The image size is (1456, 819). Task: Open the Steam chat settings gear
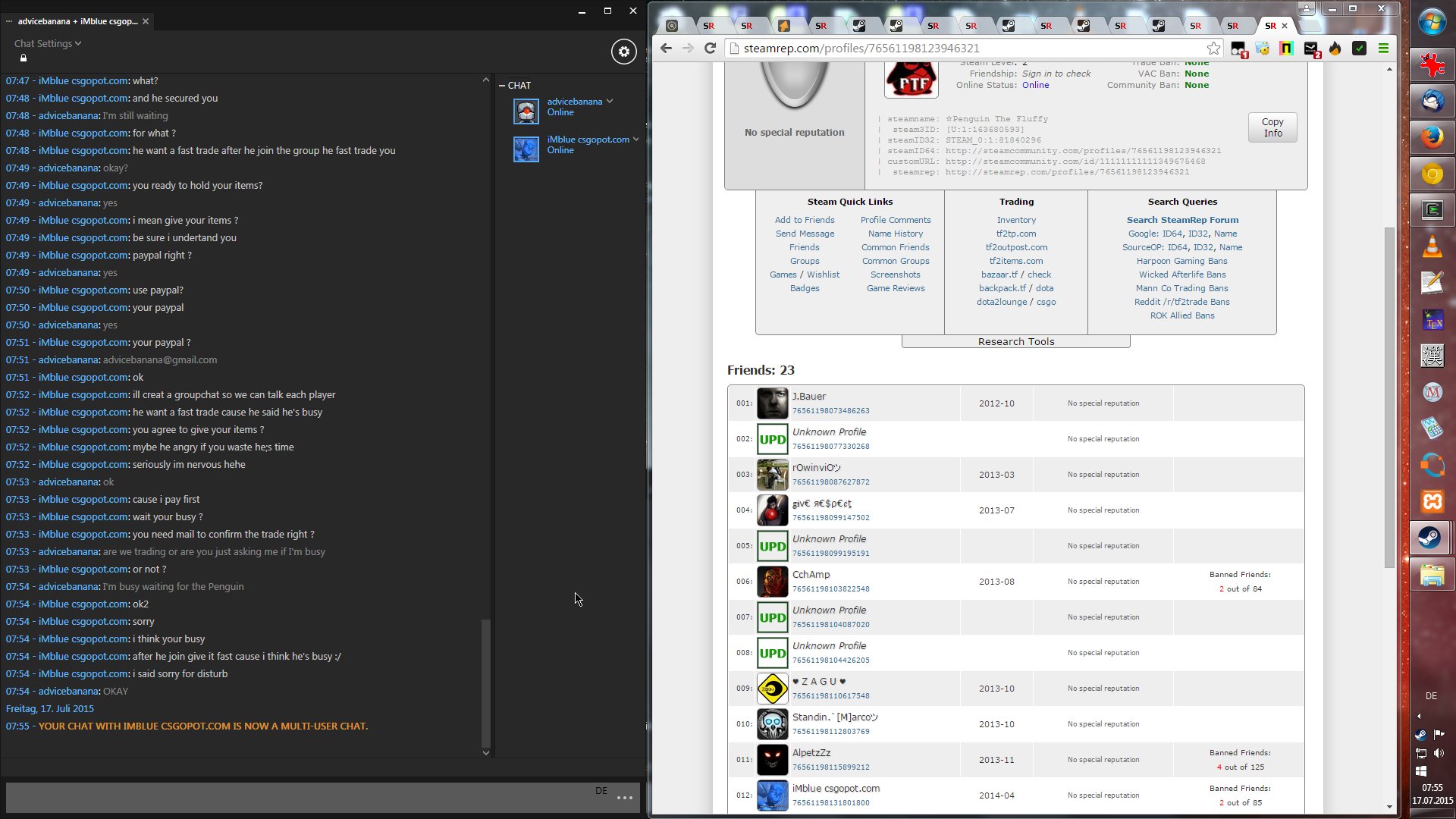[x=623, y=52]
